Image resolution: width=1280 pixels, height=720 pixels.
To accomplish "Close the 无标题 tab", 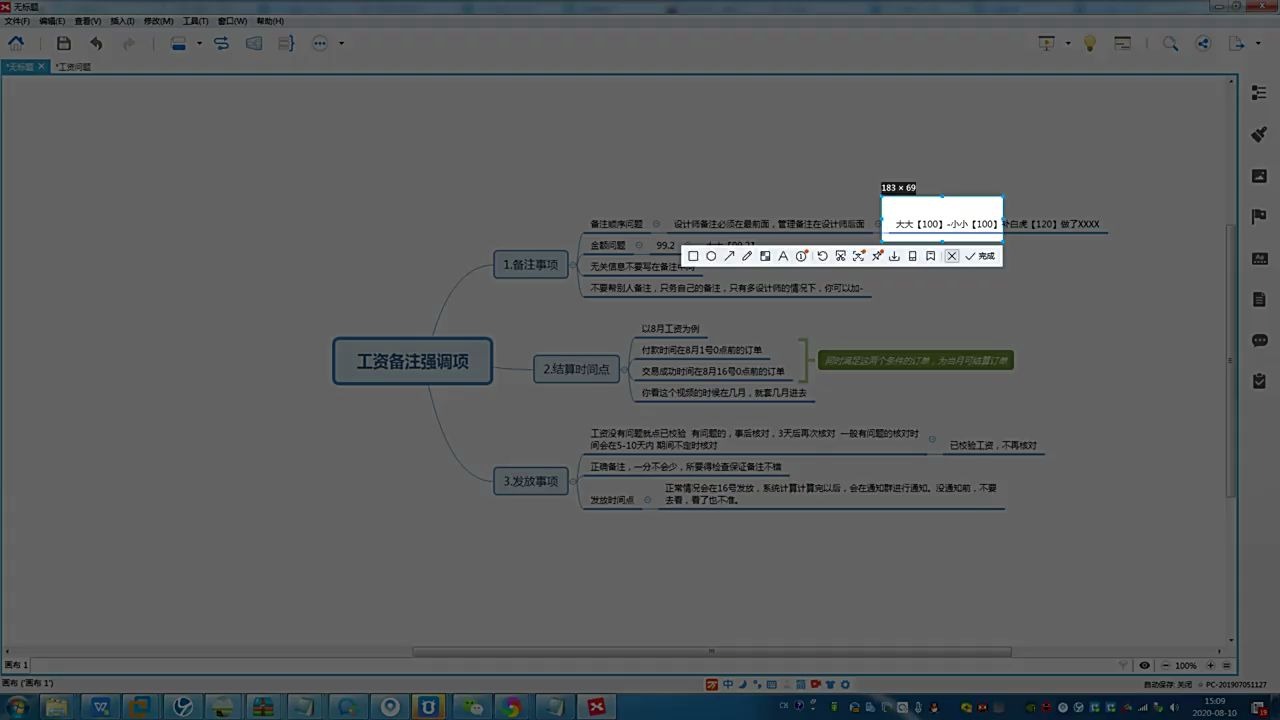I will click(x=41, y=67).
